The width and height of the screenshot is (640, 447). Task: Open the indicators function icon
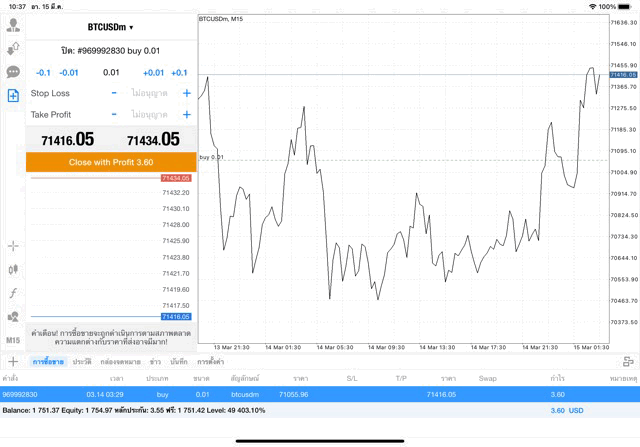(13, 293)
